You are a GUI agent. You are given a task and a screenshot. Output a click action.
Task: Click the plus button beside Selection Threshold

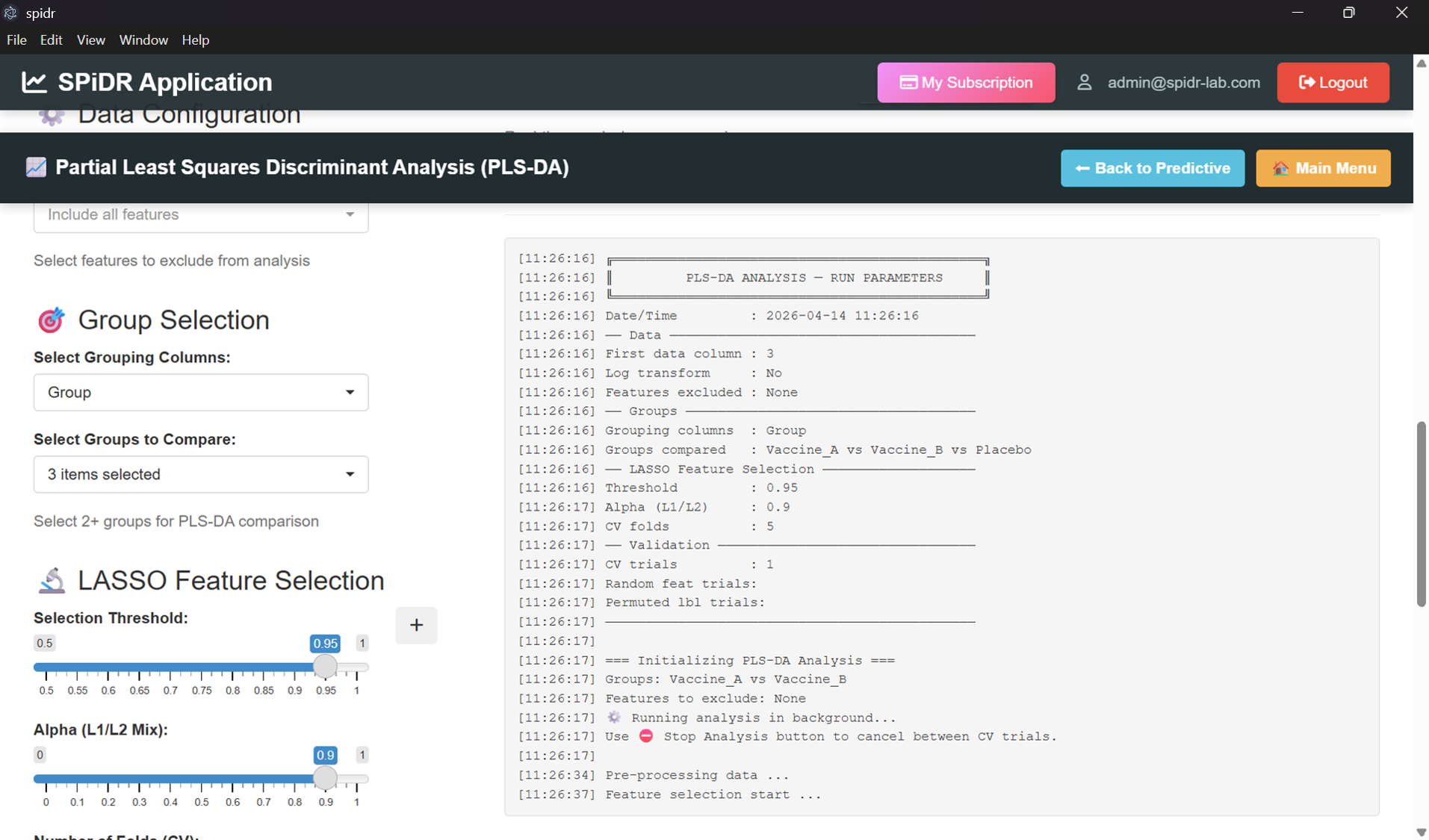[416, 625]
